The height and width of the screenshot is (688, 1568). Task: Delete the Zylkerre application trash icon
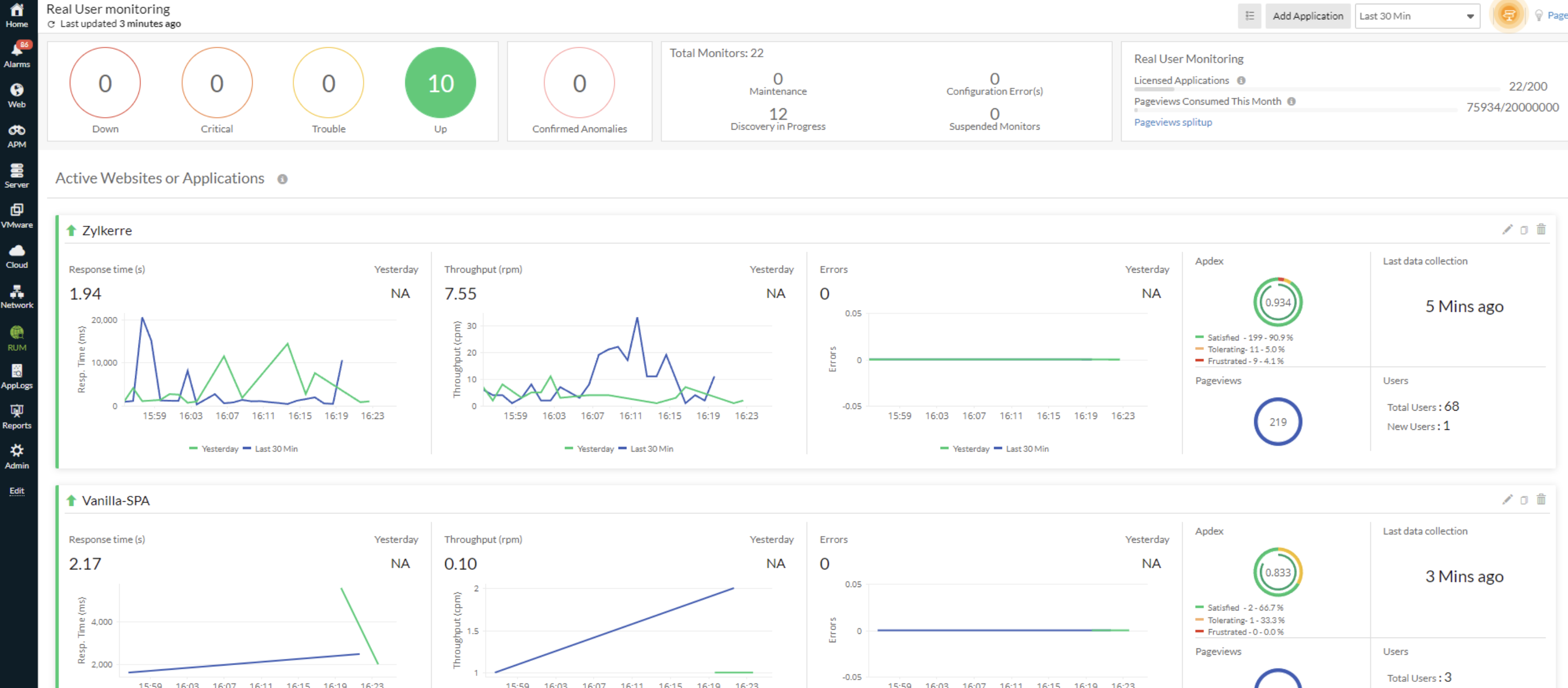coord(1540,230)
